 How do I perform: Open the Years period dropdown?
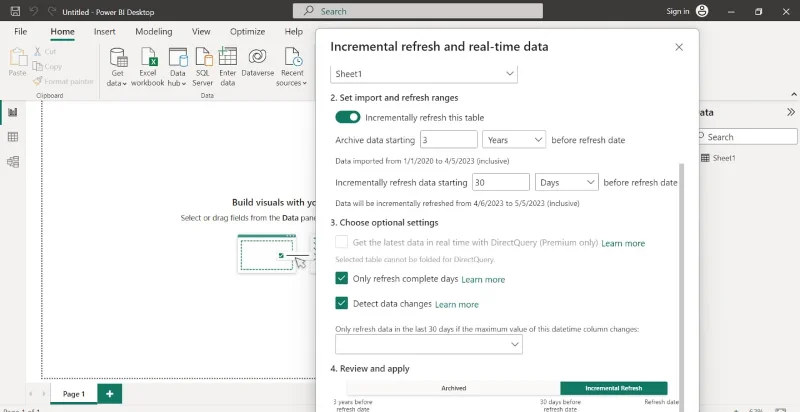tap(514, 140)
